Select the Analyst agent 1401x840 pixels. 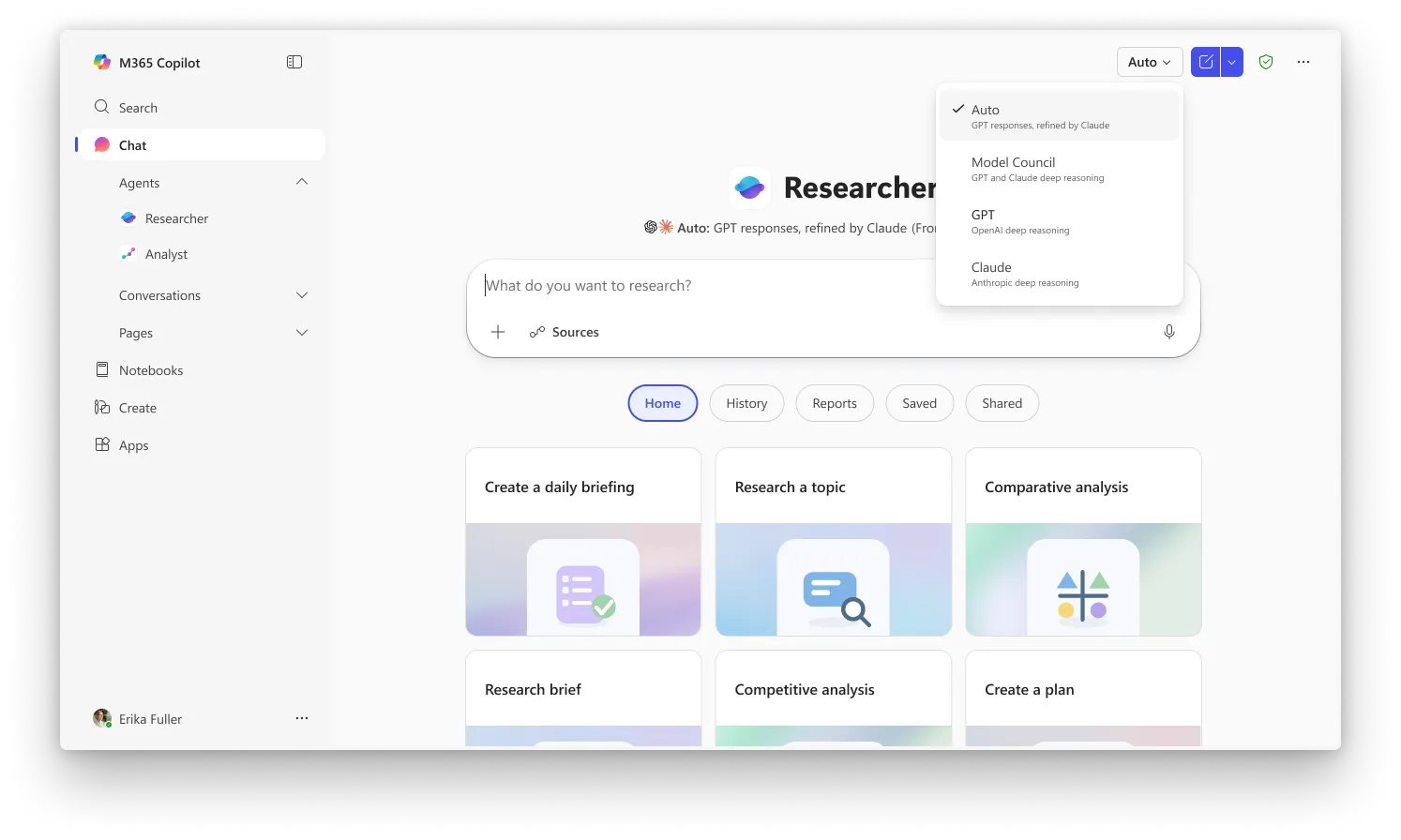[x=167, y=253]
